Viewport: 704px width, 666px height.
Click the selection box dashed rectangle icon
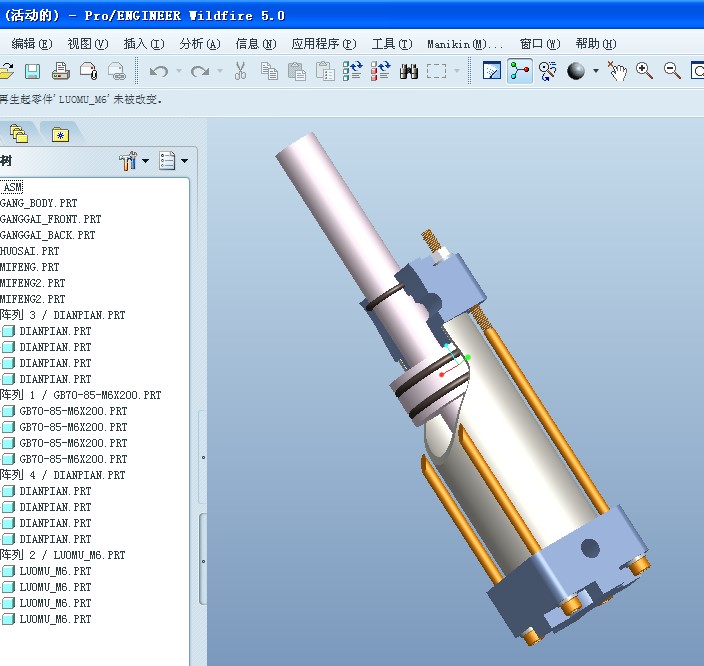[436, 71]
